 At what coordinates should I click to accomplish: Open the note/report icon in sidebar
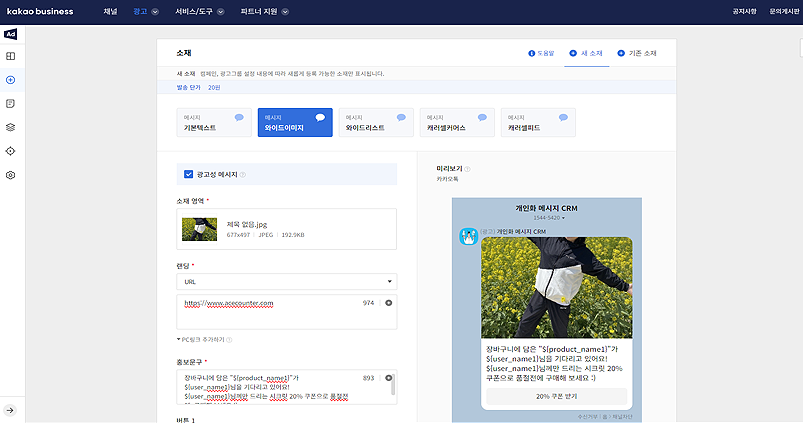point(10,103)
